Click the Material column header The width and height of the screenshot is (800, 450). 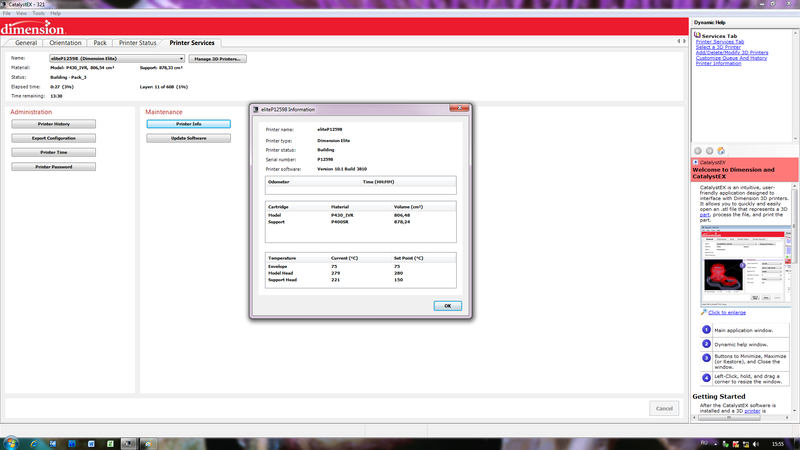340,207
